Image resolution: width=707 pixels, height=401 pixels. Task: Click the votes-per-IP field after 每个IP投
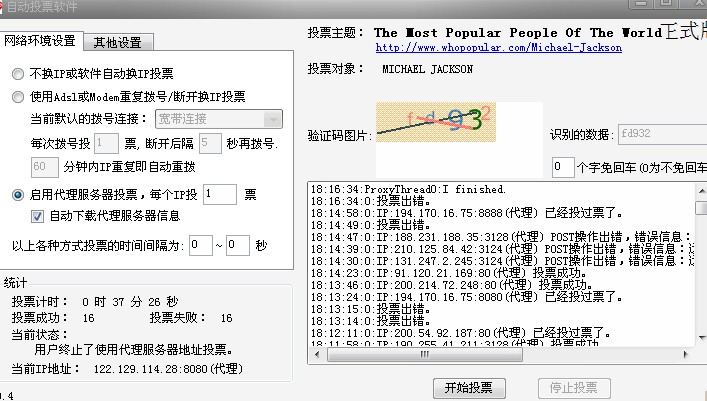219,194
